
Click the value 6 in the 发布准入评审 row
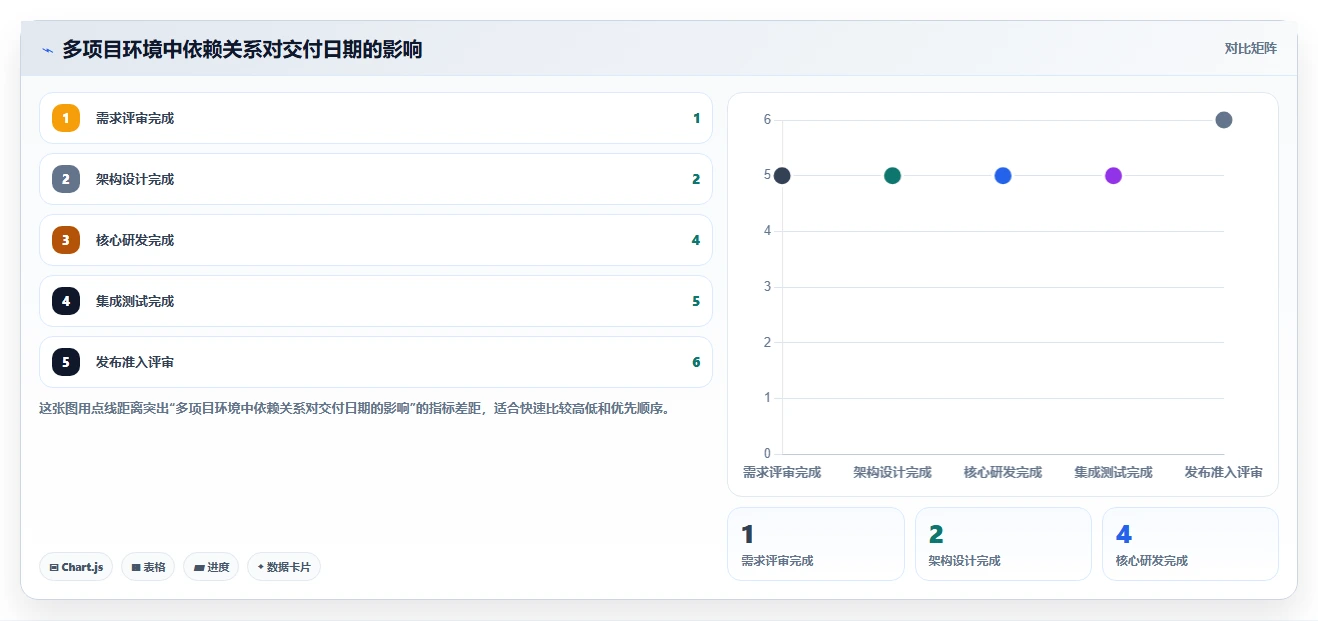point(696,362)
